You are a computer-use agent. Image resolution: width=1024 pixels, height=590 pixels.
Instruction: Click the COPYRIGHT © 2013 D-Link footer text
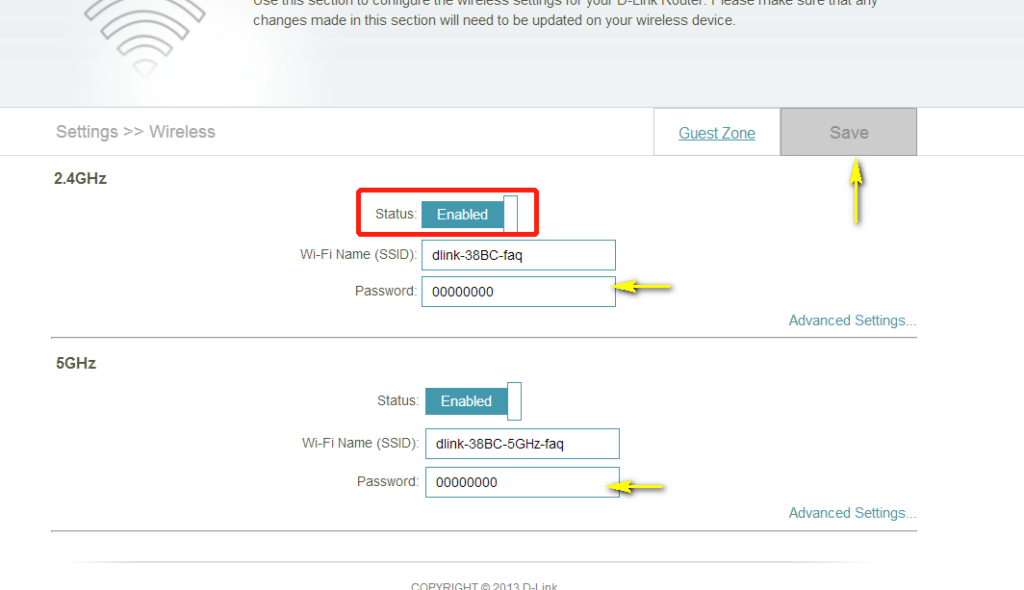[484, 585]
